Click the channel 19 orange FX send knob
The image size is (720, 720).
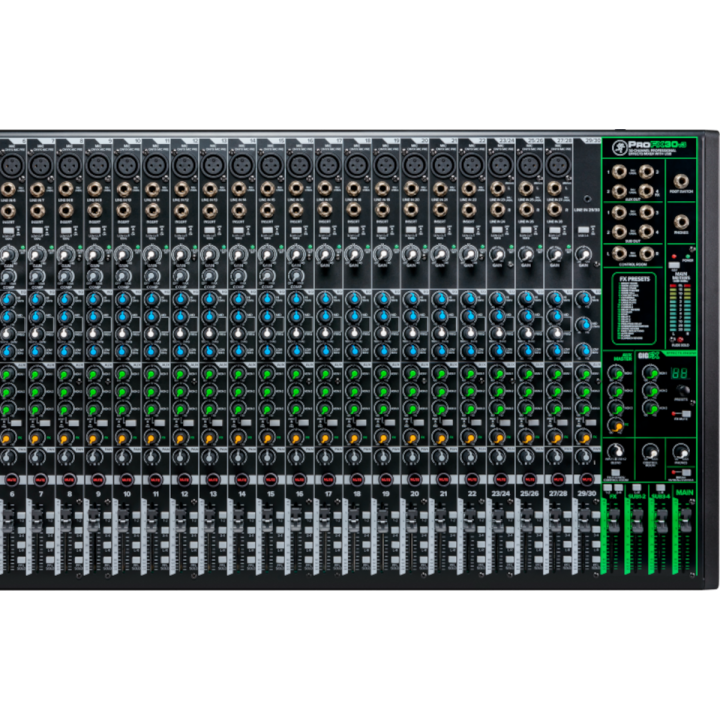(x=382, y=437)
